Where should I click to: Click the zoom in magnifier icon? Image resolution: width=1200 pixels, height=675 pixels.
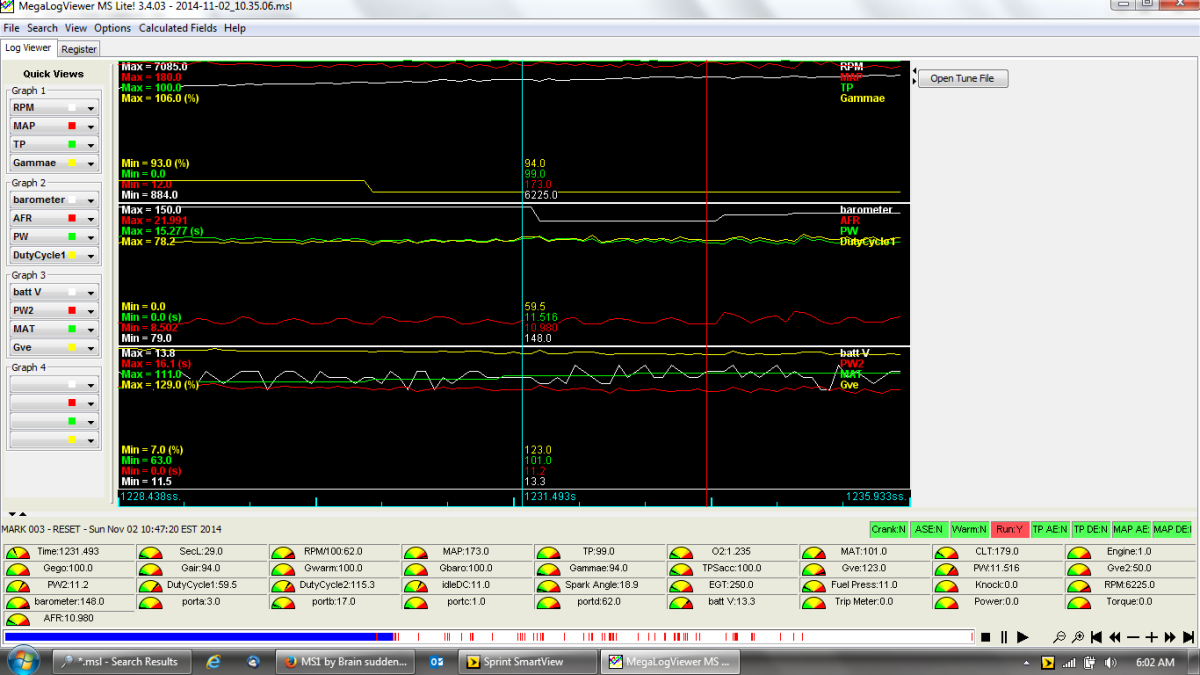[1077, 637]
